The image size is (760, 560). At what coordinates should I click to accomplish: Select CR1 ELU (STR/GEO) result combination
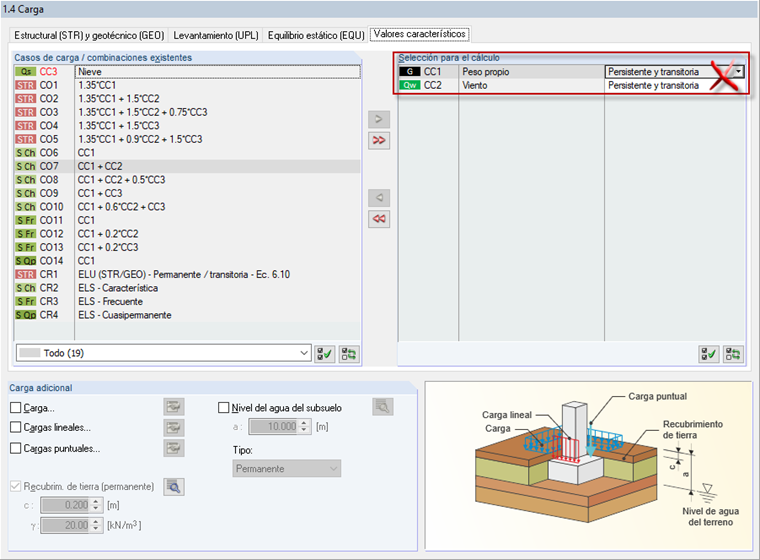[188, 274]
